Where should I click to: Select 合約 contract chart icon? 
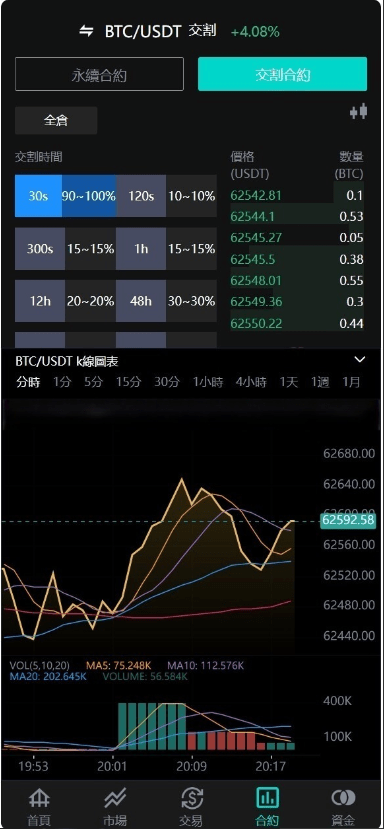coord(267,798)
